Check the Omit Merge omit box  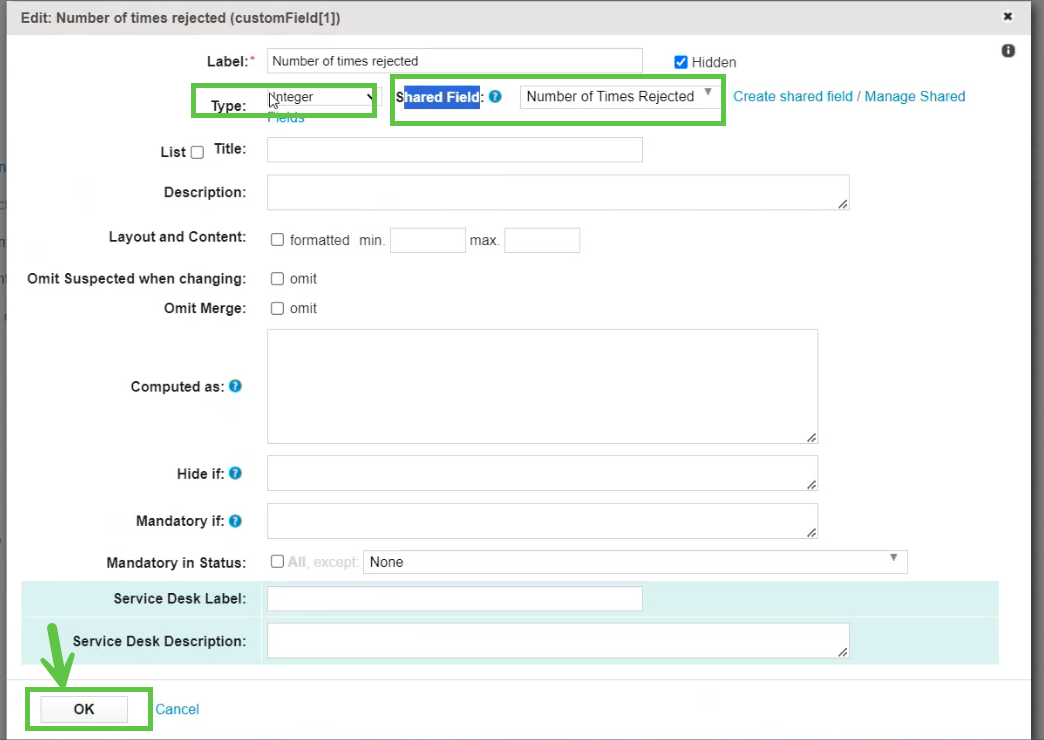tap(278, 308)
